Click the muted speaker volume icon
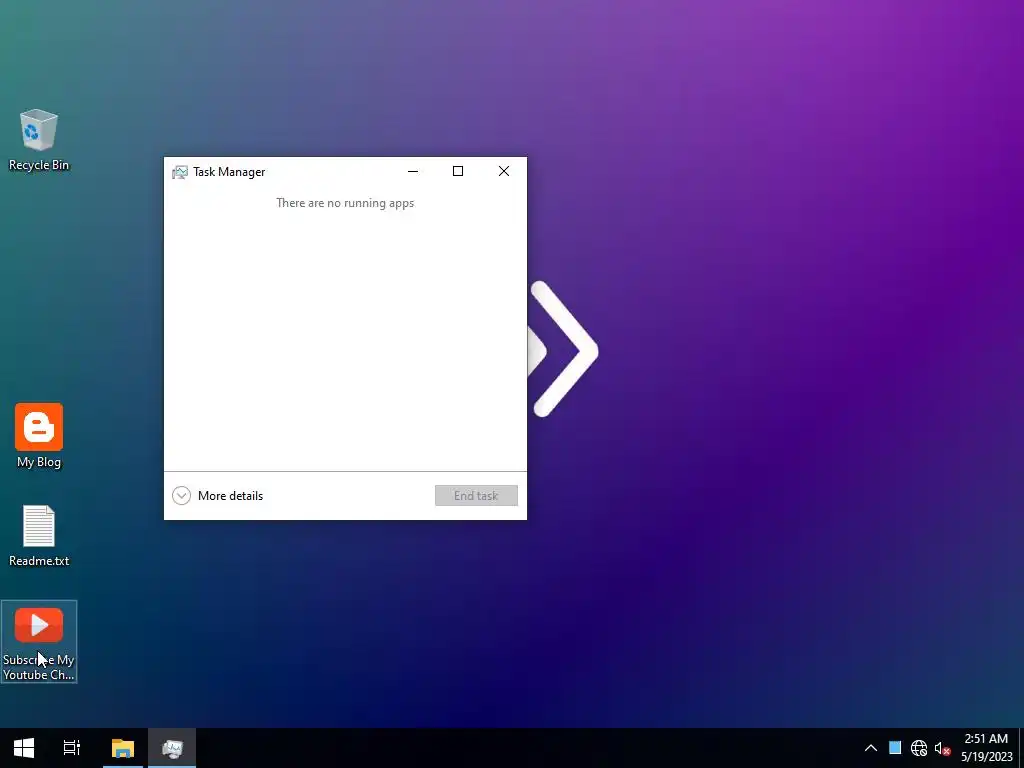The height and width of the screenshot is (768, 1024). pyautogui.click(x=942, y=748)
